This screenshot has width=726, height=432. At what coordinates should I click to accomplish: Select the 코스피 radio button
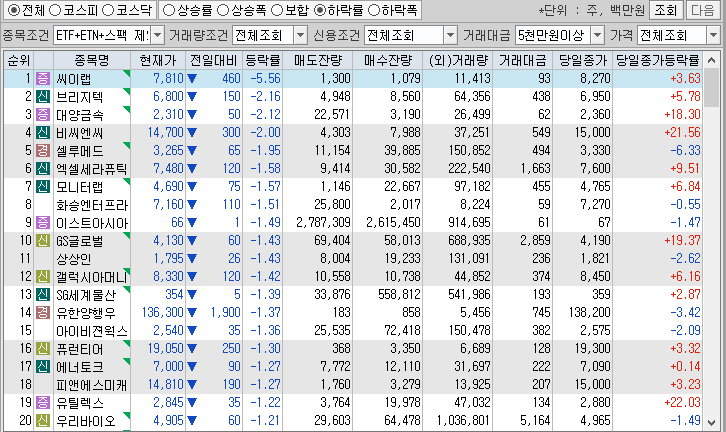coord(55,10)
